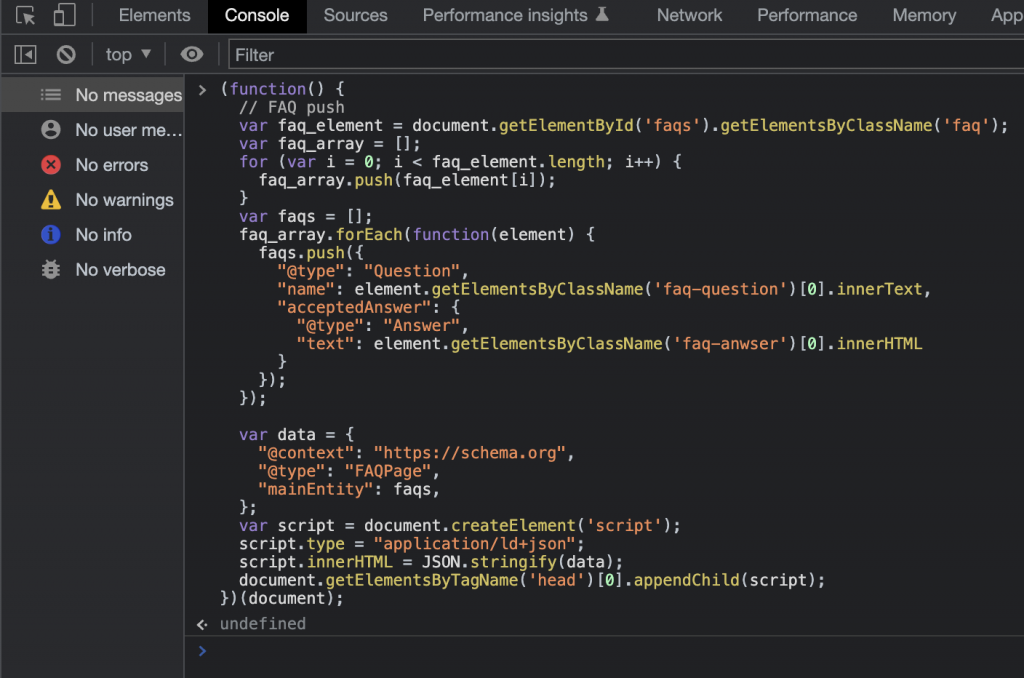The image size is (1024, 678).
Task: Click the 'var faqs = [];' line
Action: click(x=306, y=216)
